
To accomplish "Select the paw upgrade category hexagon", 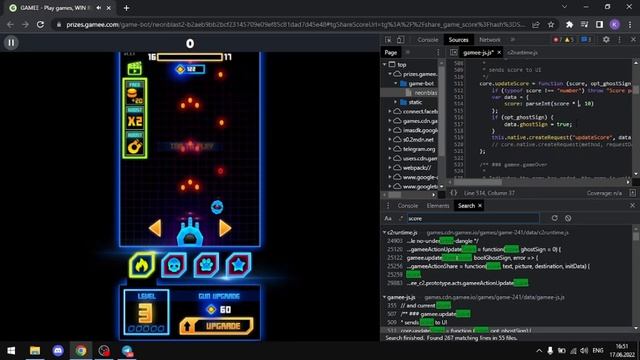I will click(206, 264).
